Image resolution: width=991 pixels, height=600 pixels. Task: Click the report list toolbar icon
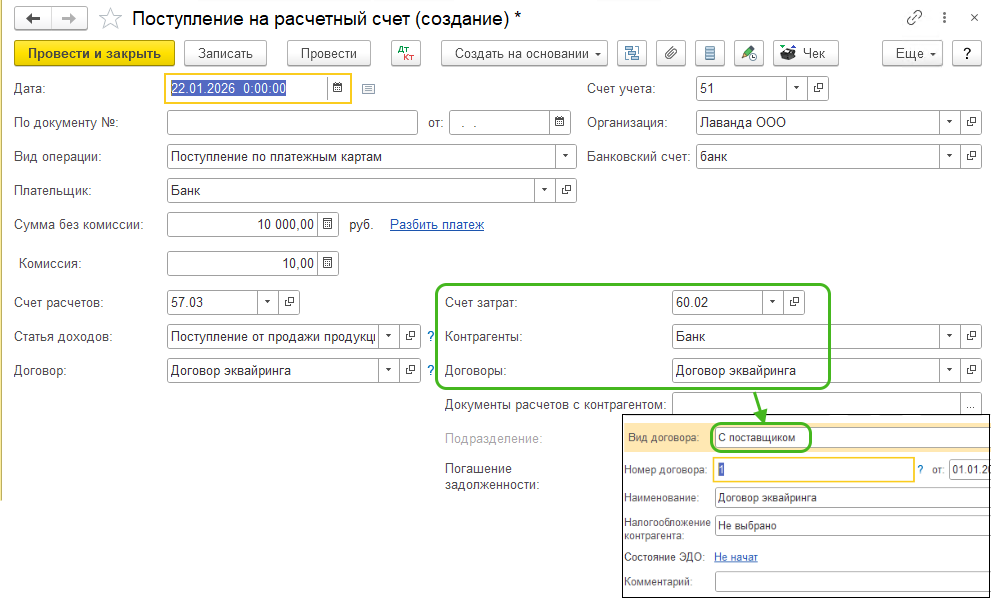pyautogui.click(x=709, y=53)
